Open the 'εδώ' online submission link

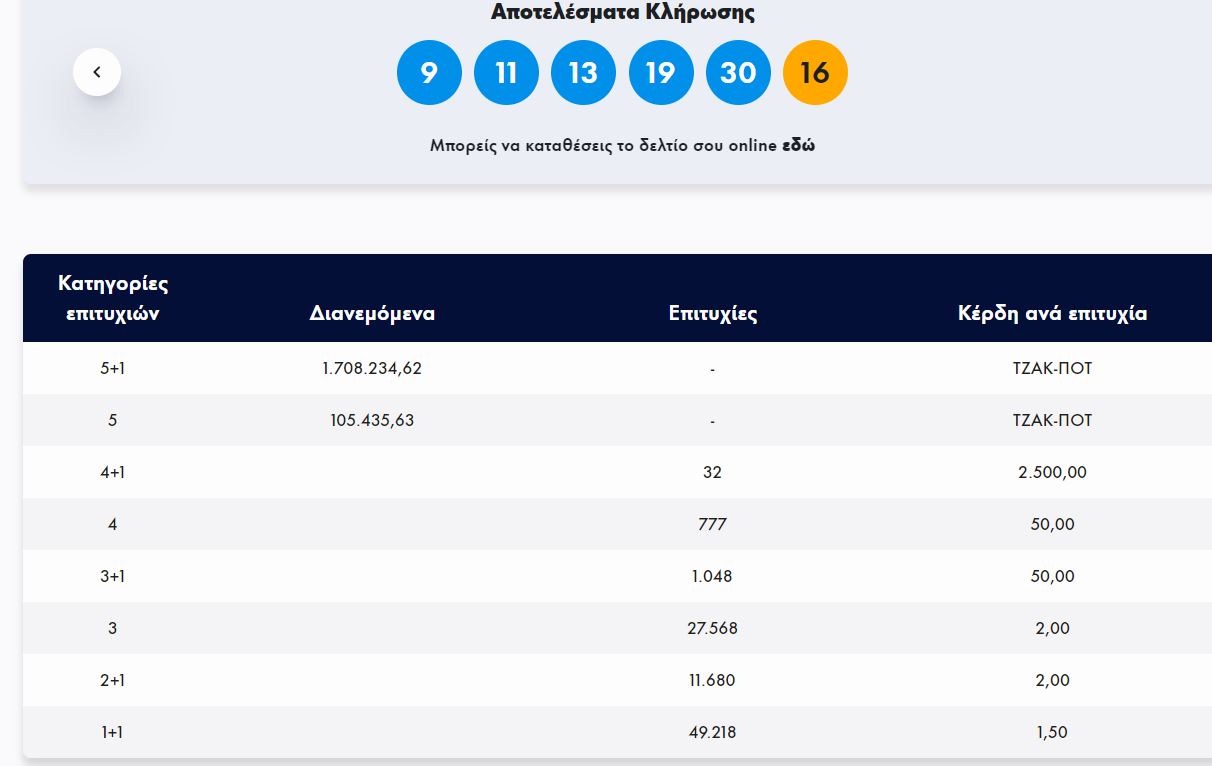pos(798,145)
